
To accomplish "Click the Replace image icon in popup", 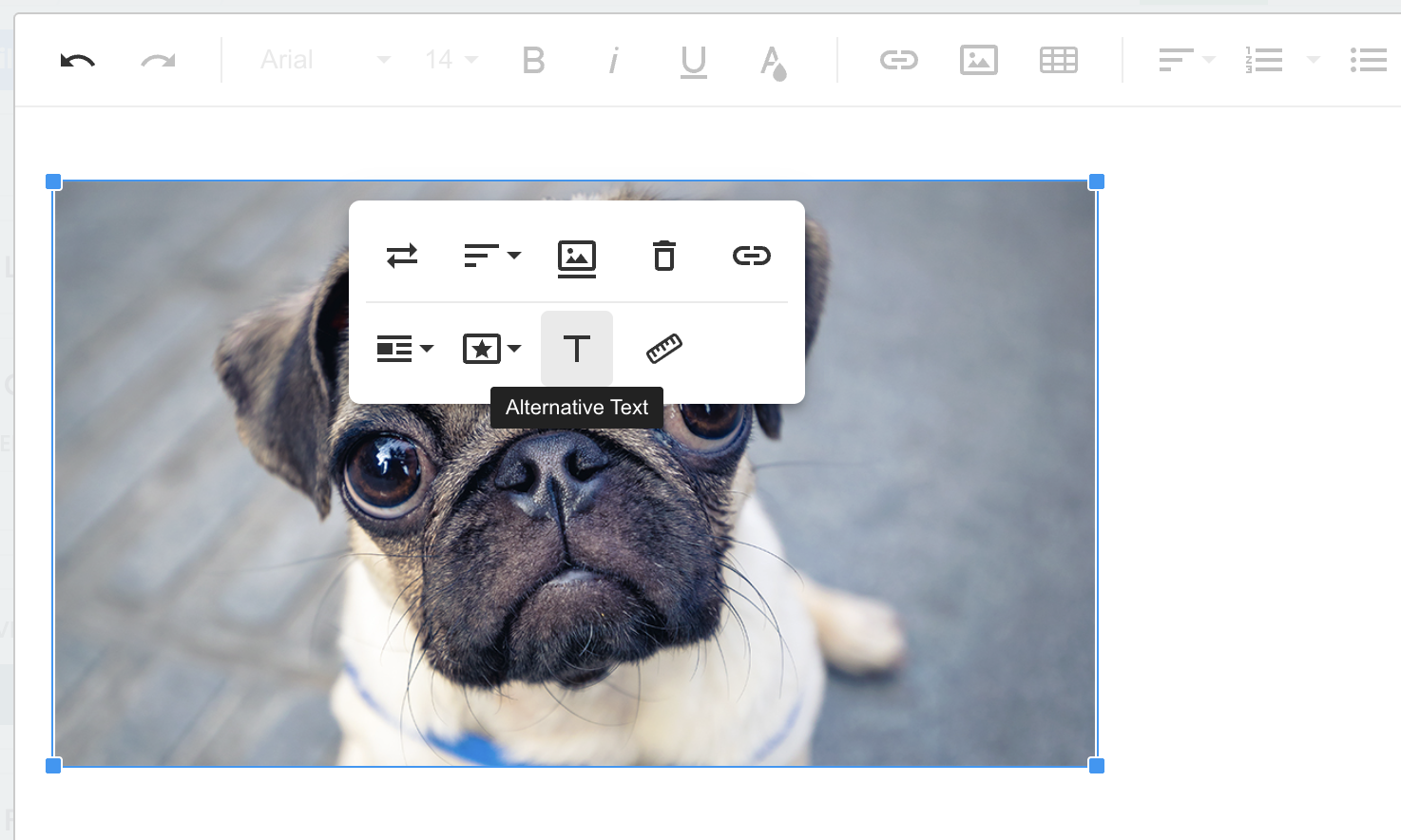I will click(x=402, y=256).
